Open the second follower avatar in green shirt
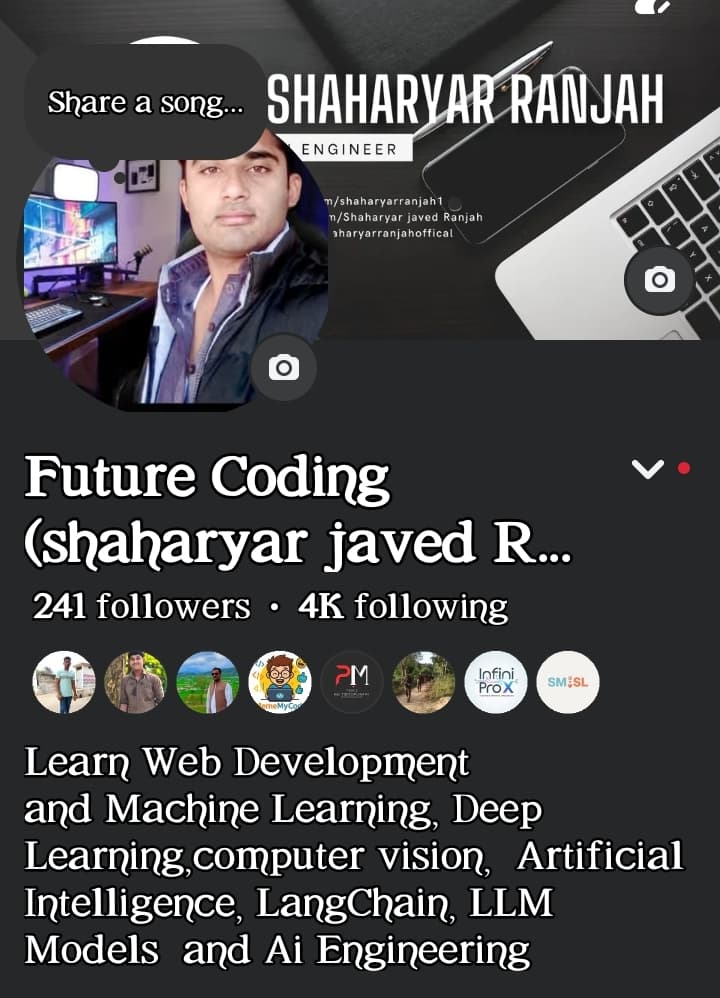This screenshot has height=998, width=720. pyautogui.click(x=136, y=682)
